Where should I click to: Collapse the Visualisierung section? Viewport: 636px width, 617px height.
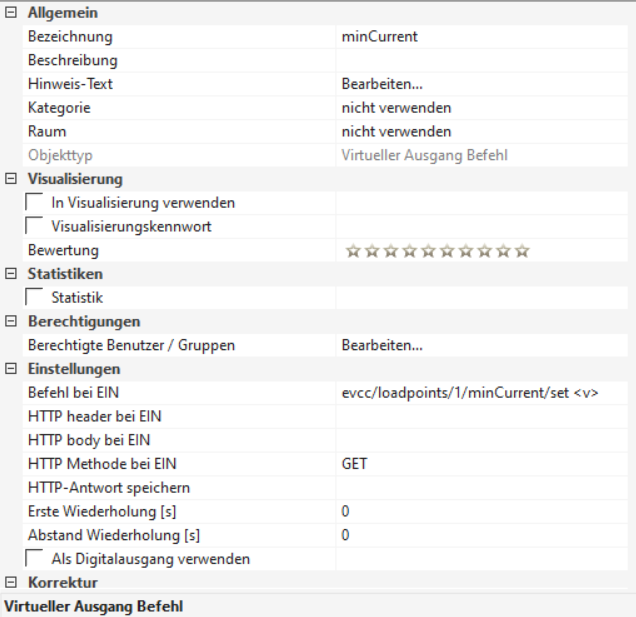pyautogui.click(x=11, y=178)
